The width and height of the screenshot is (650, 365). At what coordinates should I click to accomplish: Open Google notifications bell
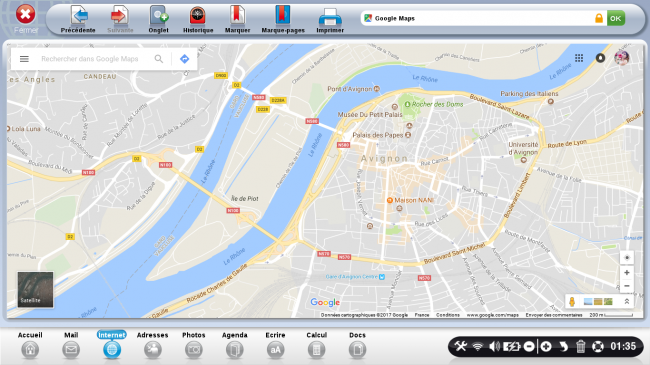point(600,58)
